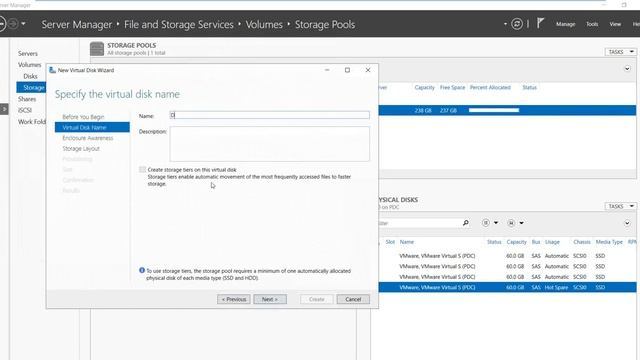Click the disabled Create button
This screenshot has height=360, width=640.
316,299
